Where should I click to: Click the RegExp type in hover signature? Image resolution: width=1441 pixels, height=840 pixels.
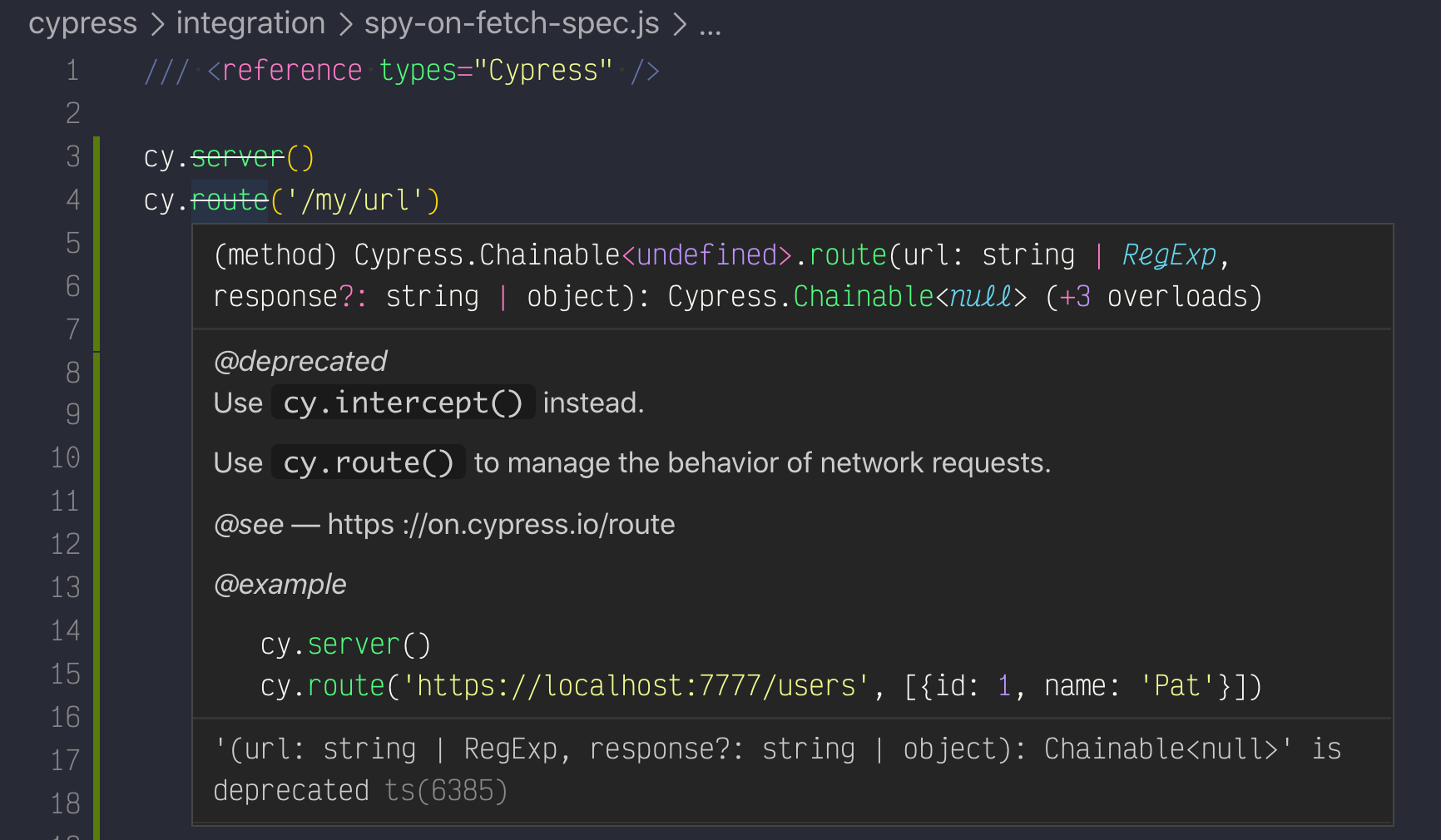click(1169, 254)
